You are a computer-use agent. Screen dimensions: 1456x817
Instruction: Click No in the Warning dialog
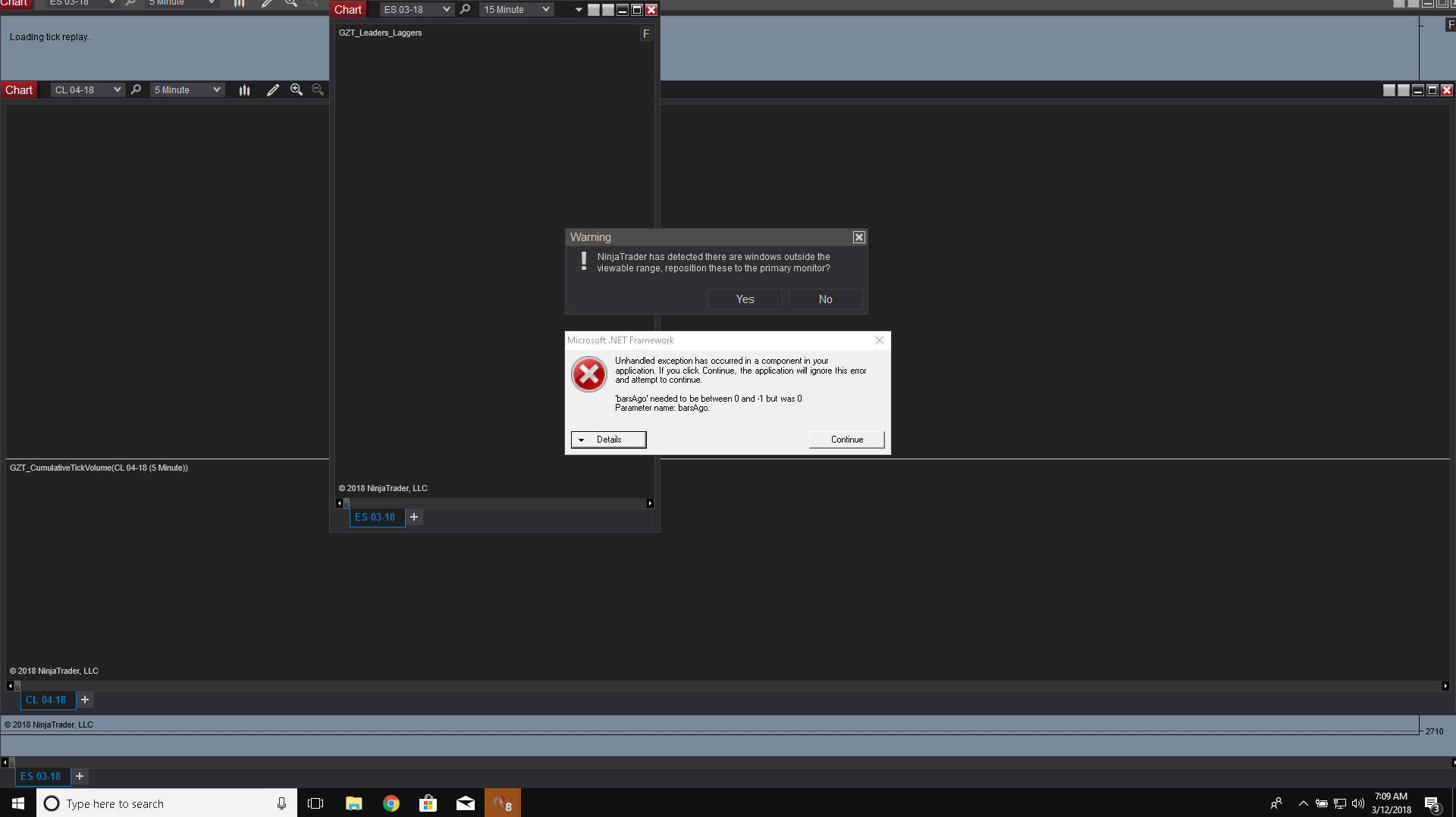(x=826, y=299)
